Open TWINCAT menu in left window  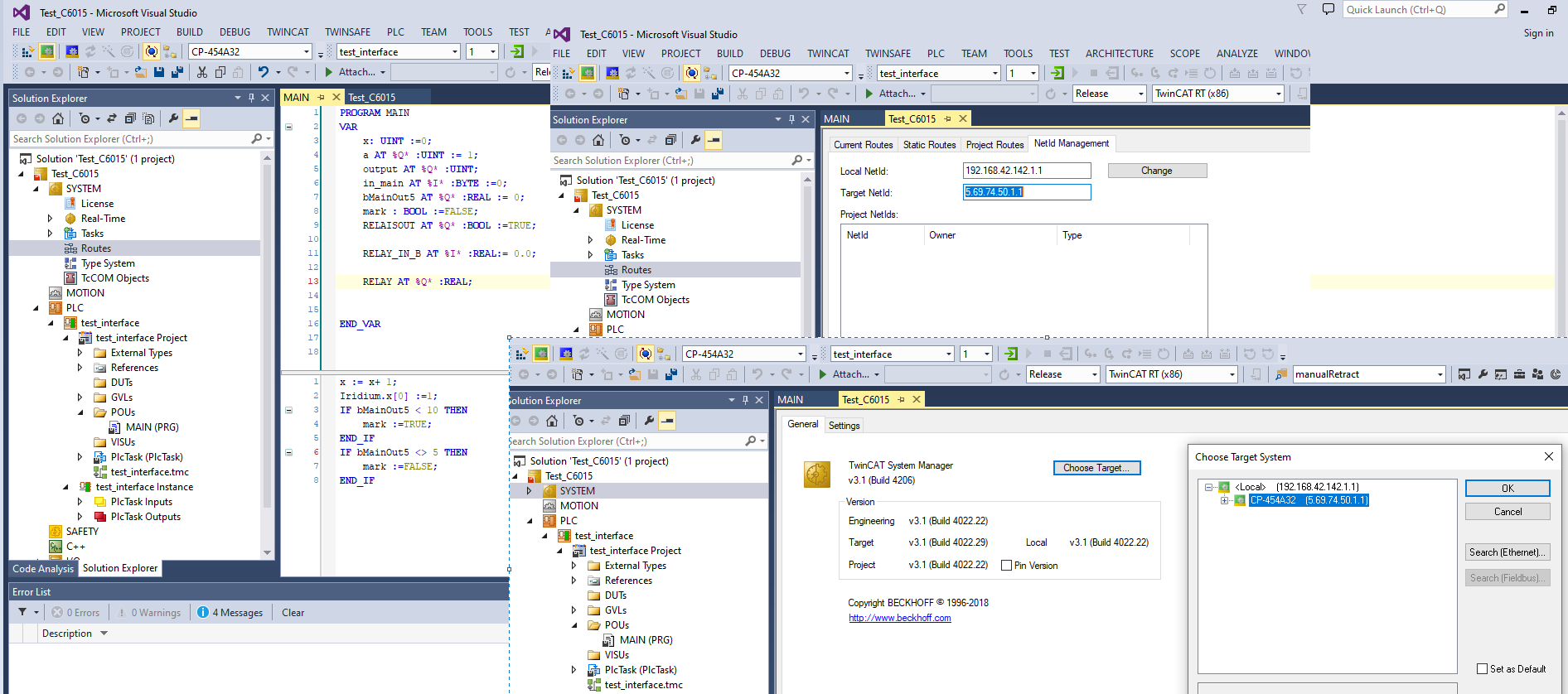click(x=288, y=32)
